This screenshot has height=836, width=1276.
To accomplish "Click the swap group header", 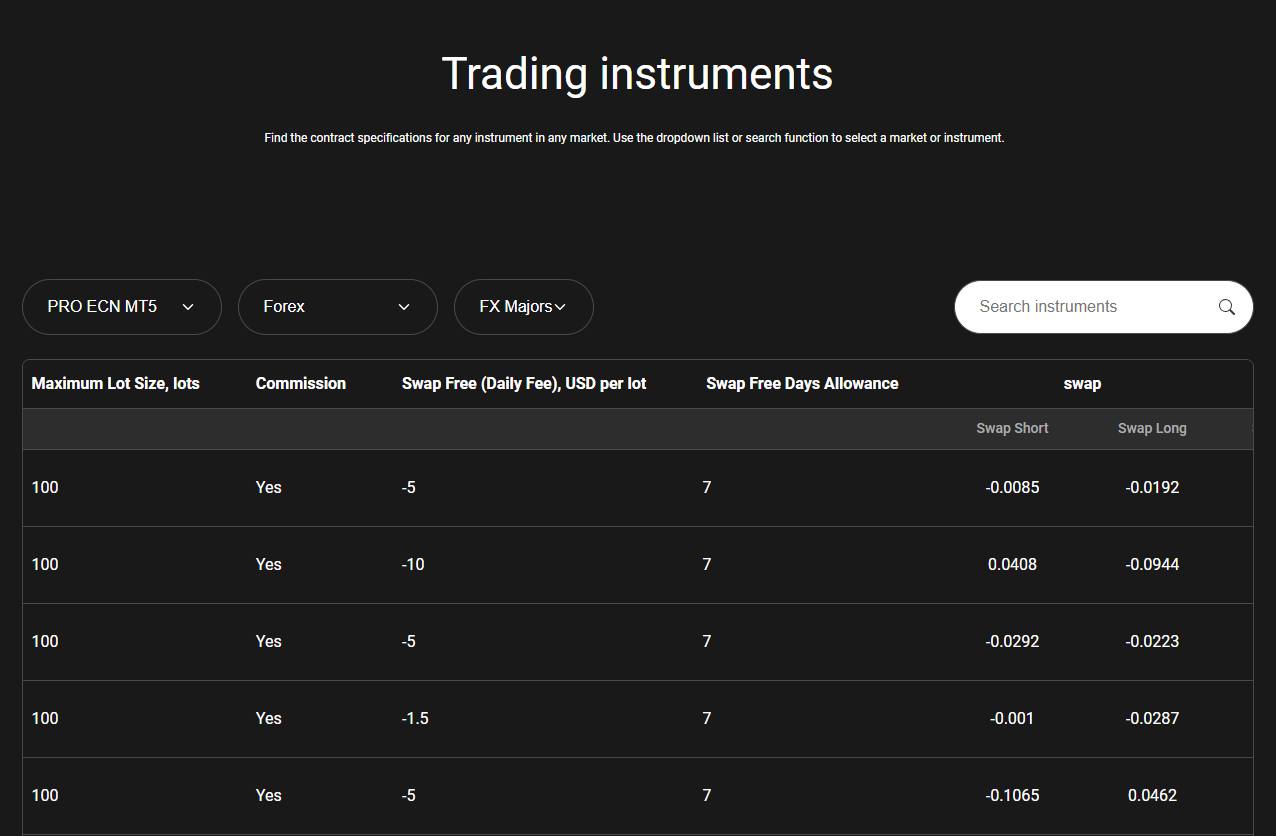I will 1082,383.
